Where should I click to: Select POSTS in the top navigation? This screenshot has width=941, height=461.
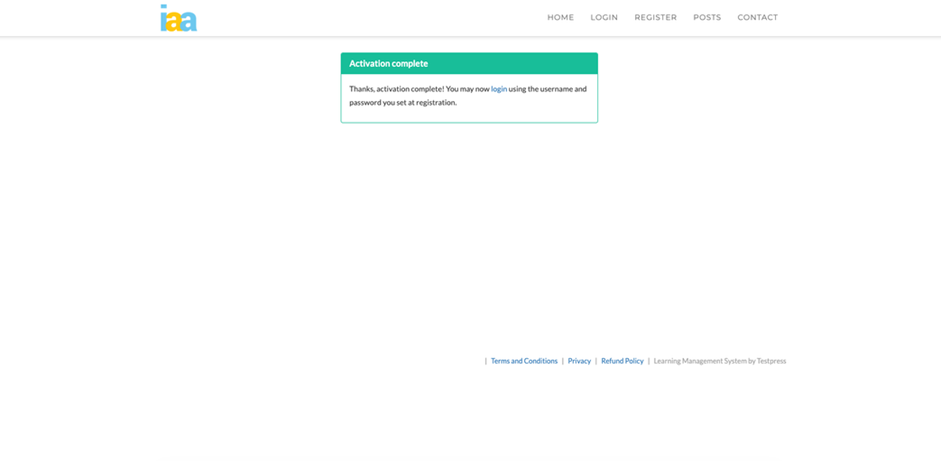(707, 17)
